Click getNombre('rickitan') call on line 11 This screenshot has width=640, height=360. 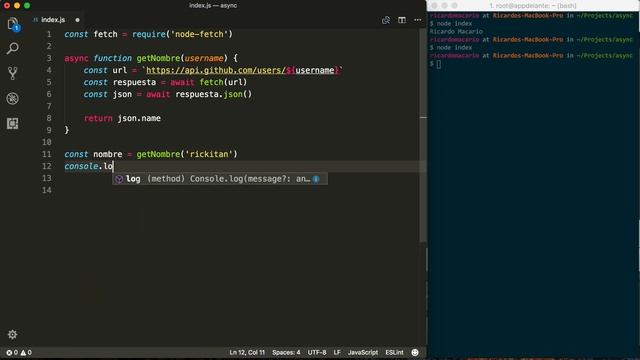tap(187, 154)
